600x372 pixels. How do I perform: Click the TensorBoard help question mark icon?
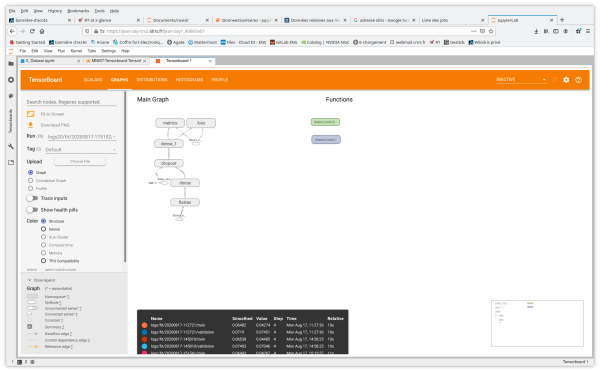[578, 80]
